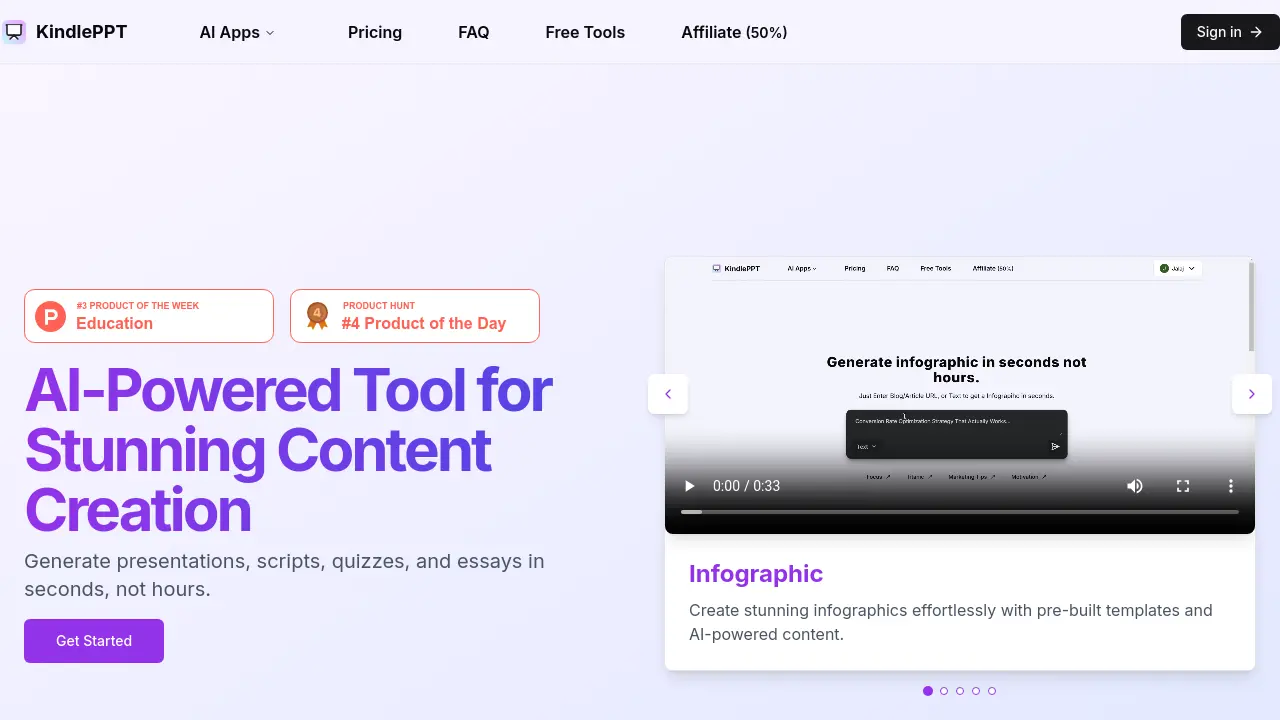1280x720 pixels.
Task: Click the Affiliate (50%) link
Action: (734, 32)
